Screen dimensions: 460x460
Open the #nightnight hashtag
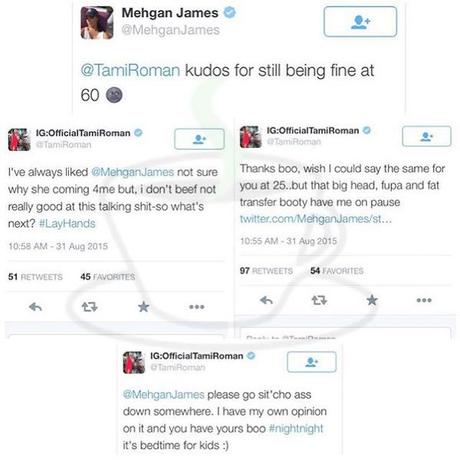point(296,428)
